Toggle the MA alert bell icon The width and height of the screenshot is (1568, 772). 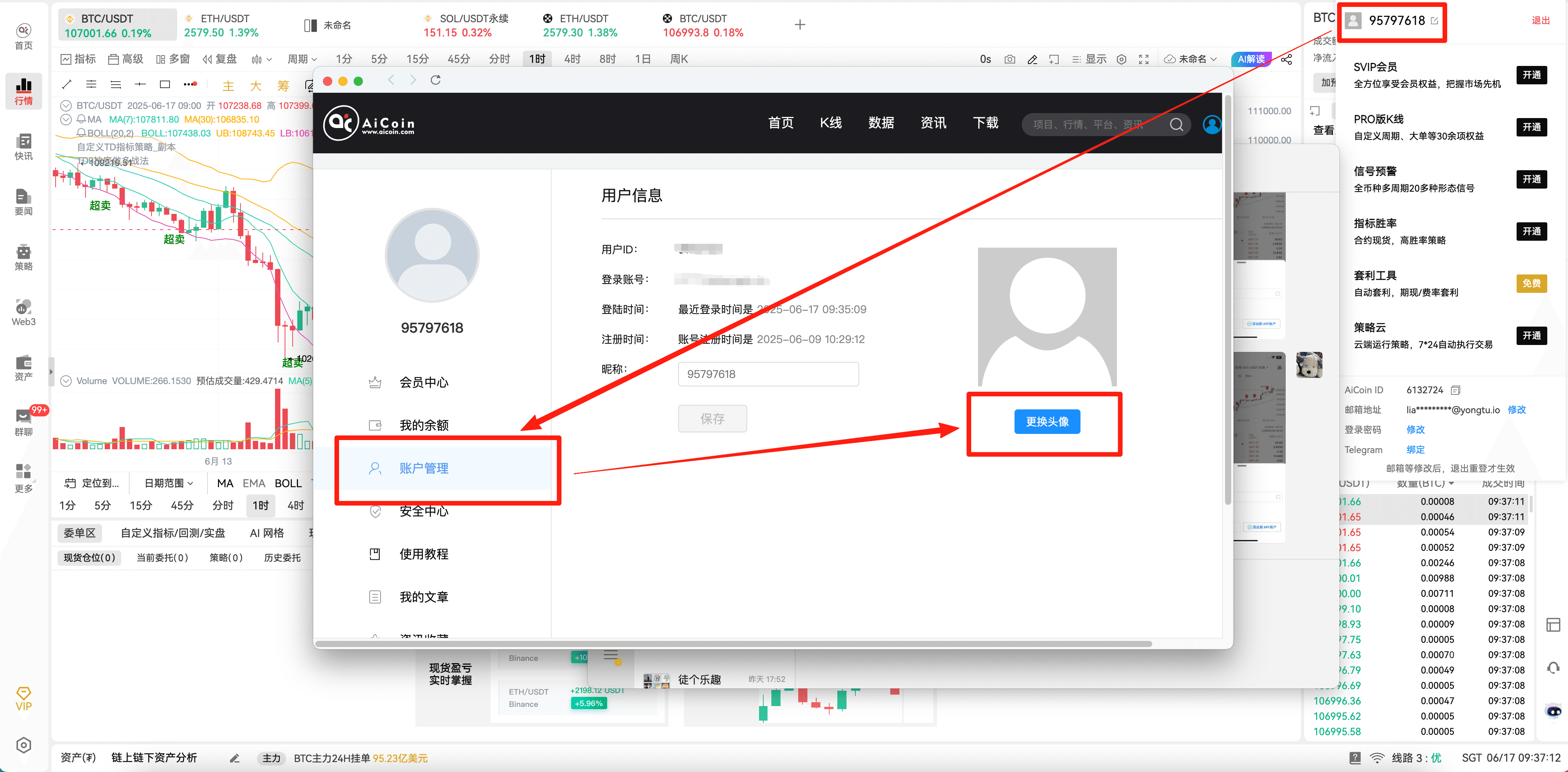click(x=81, y=119)
